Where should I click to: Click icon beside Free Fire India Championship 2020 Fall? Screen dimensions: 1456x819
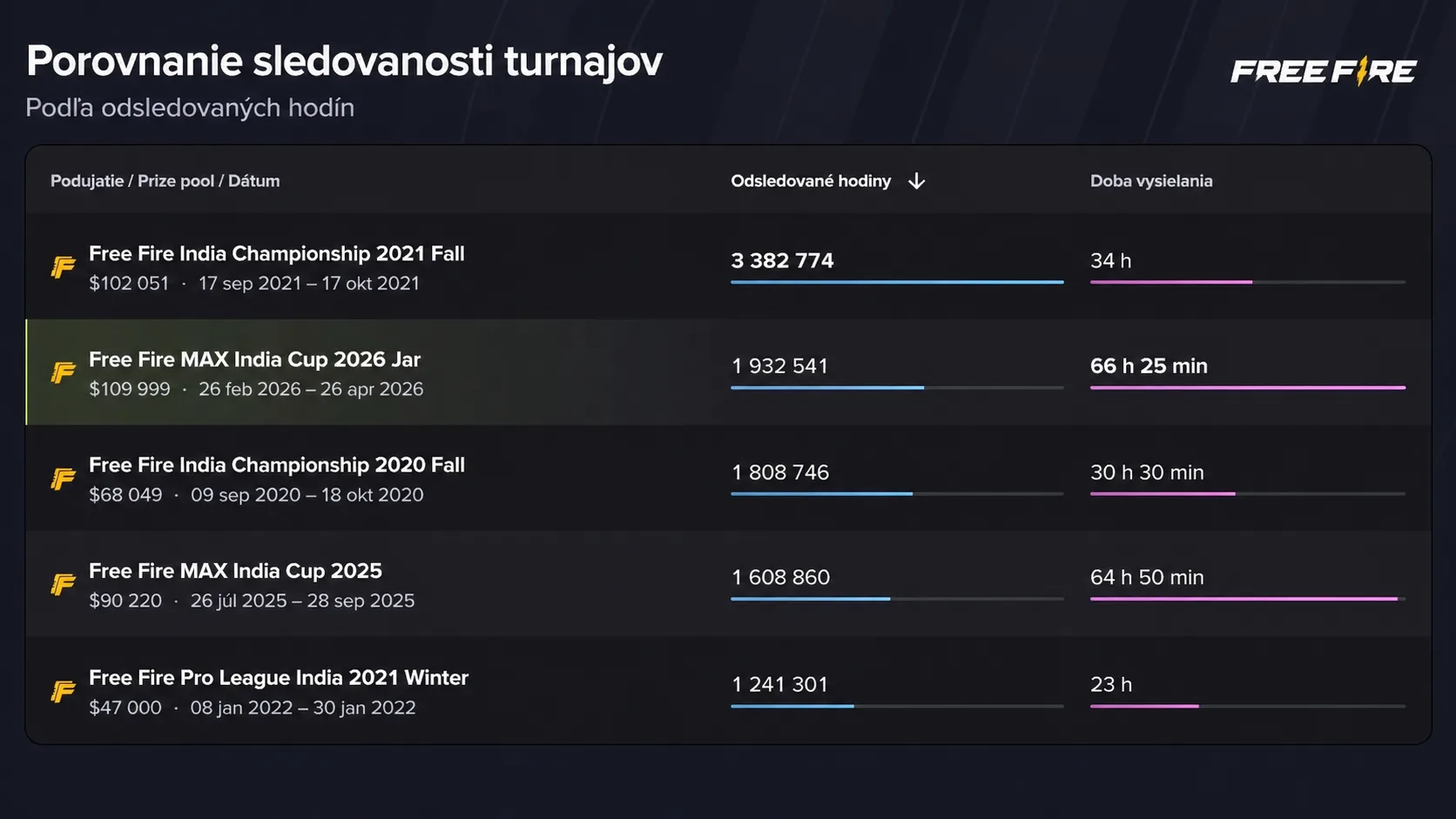(x=64, y=479)
